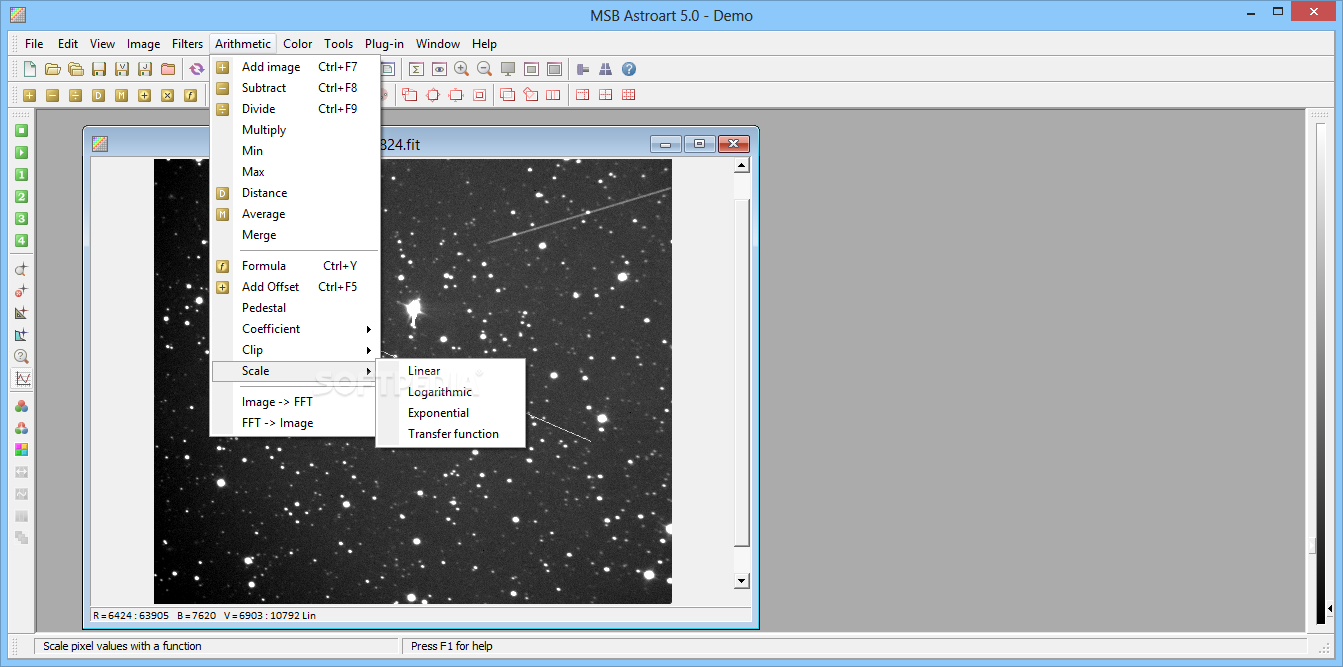This screenshot has width=1343, height=667.
Task: Click the plain Save floppy disk icon
Action: (x=99, y=69)
